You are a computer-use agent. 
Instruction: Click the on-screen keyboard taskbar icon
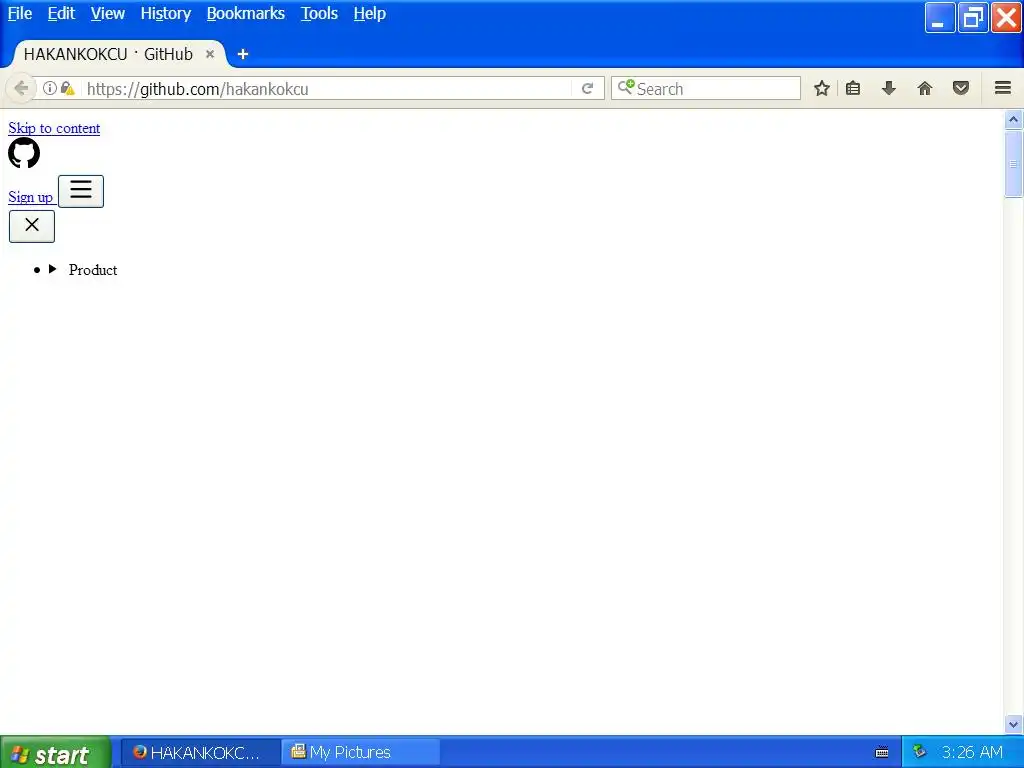(x=882, y=753)
